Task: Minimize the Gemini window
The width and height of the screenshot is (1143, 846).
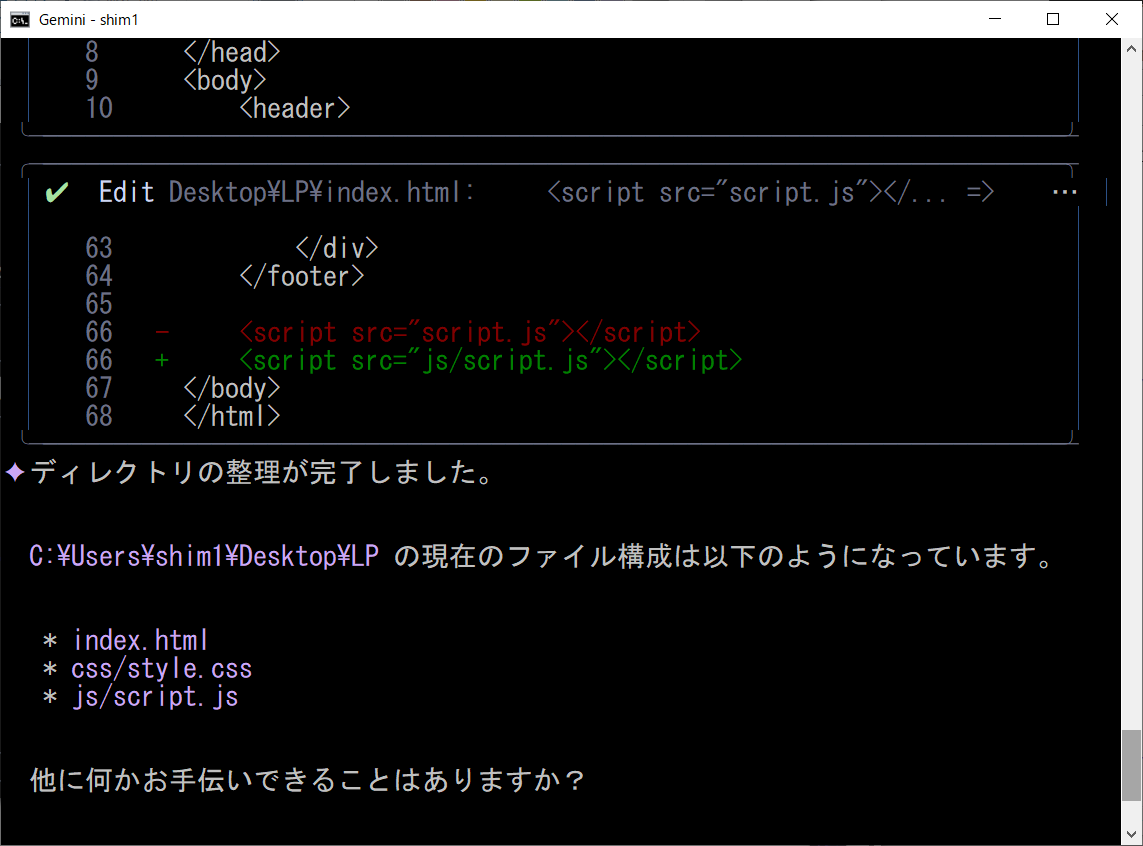Action: coord(995,19)
